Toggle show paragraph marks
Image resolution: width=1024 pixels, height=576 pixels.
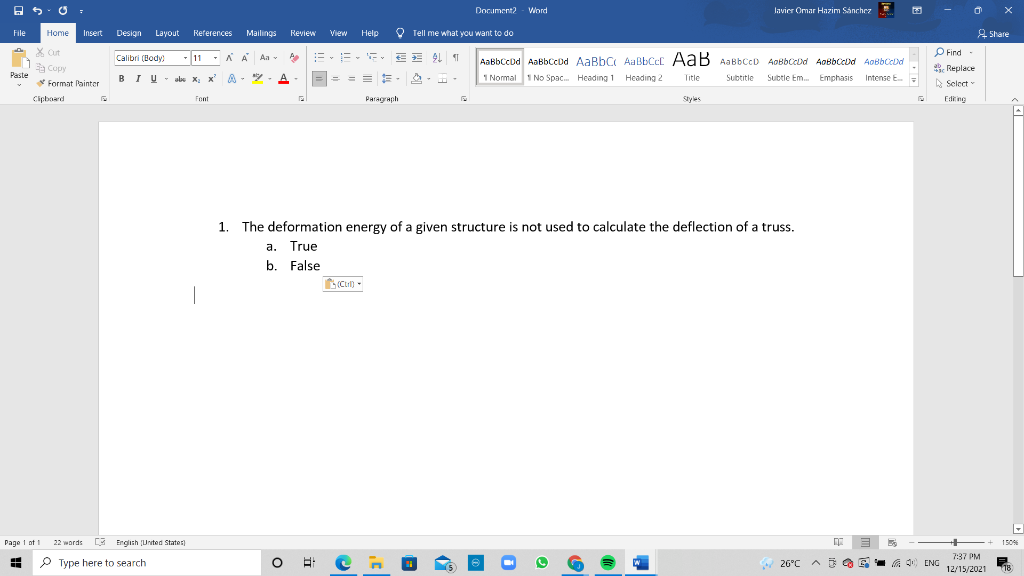pos(456,58)
